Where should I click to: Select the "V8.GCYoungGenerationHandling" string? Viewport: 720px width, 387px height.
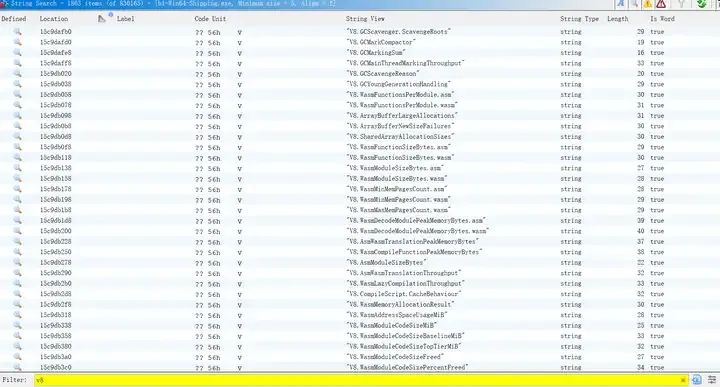pyautogui.click(x=399, y=84)
